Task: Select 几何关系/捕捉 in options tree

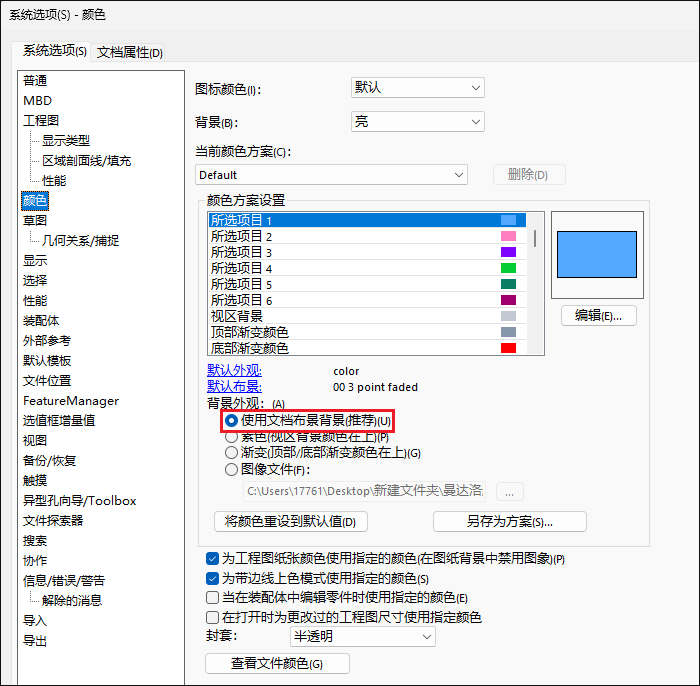Action: click(x=80, y=241)
